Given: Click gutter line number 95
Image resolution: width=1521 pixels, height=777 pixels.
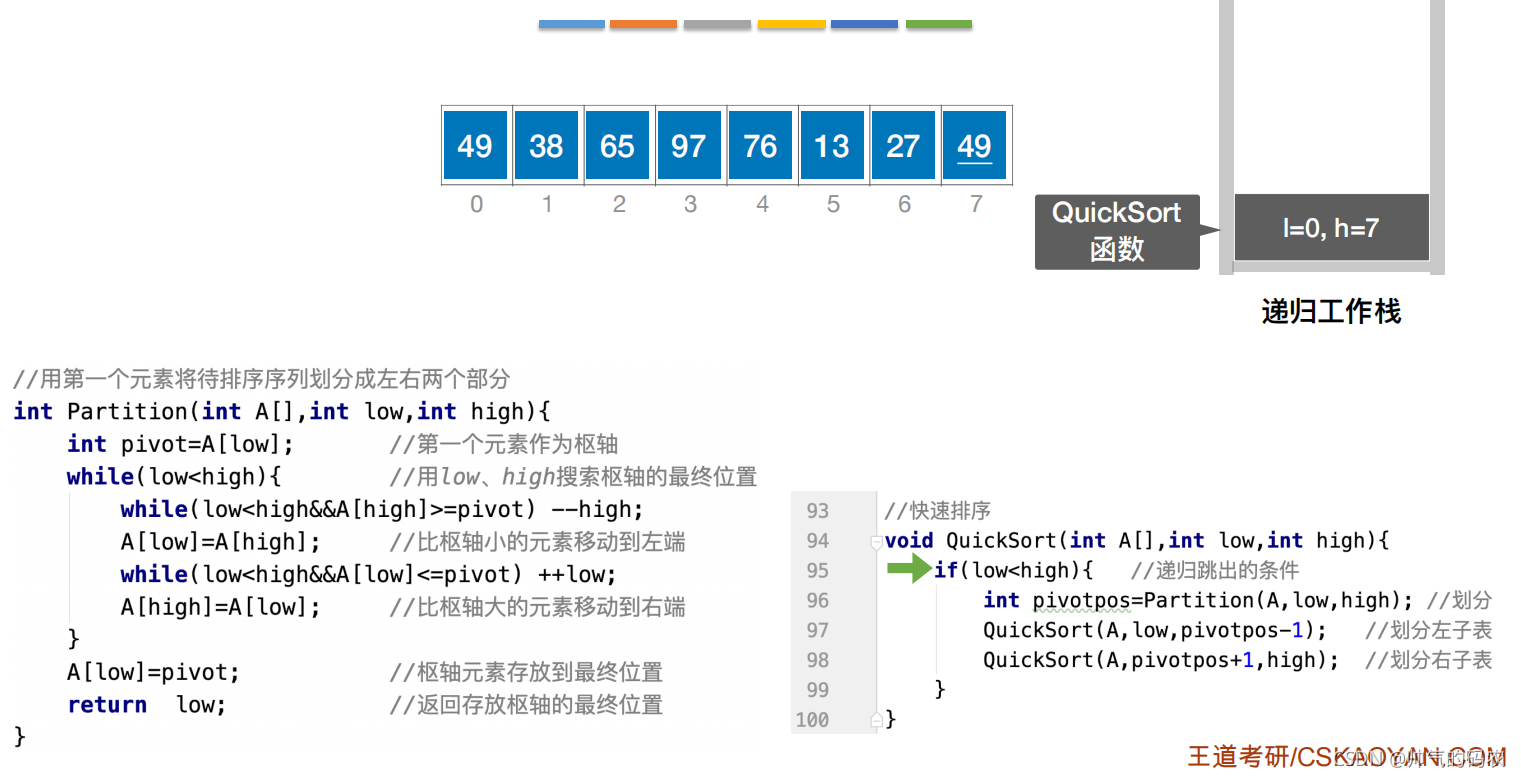Looking at the screenshot, I should click(818, 570).
